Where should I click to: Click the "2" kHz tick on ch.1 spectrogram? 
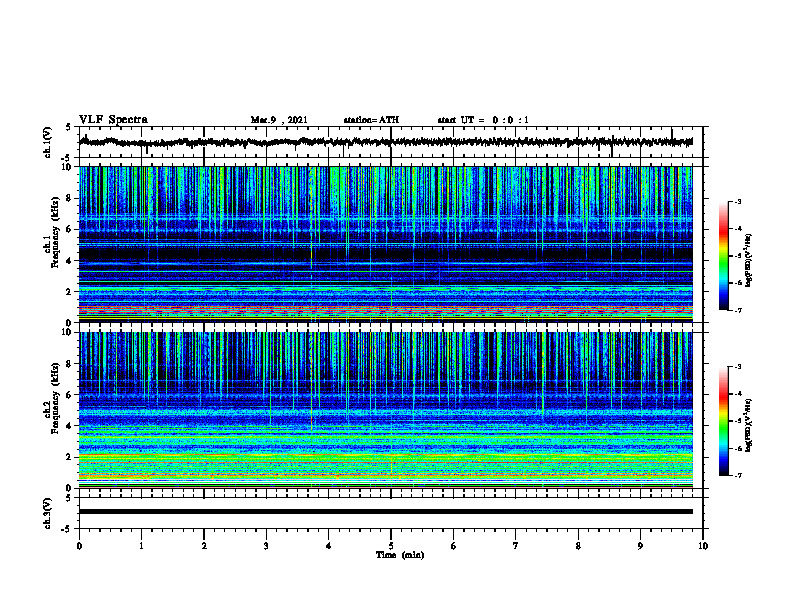pos(70,292)
